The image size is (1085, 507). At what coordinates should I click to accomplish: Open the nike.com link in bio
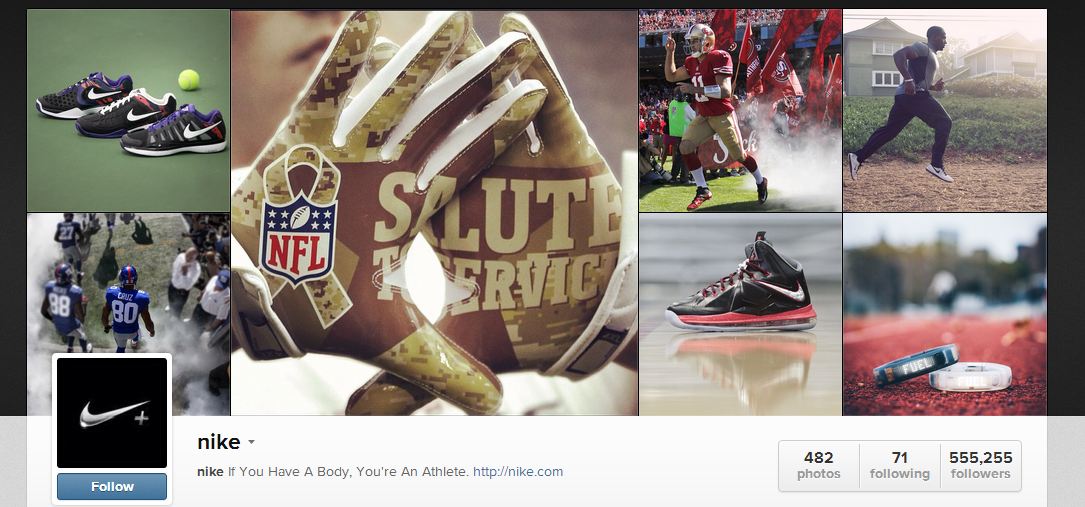point(518,472)
